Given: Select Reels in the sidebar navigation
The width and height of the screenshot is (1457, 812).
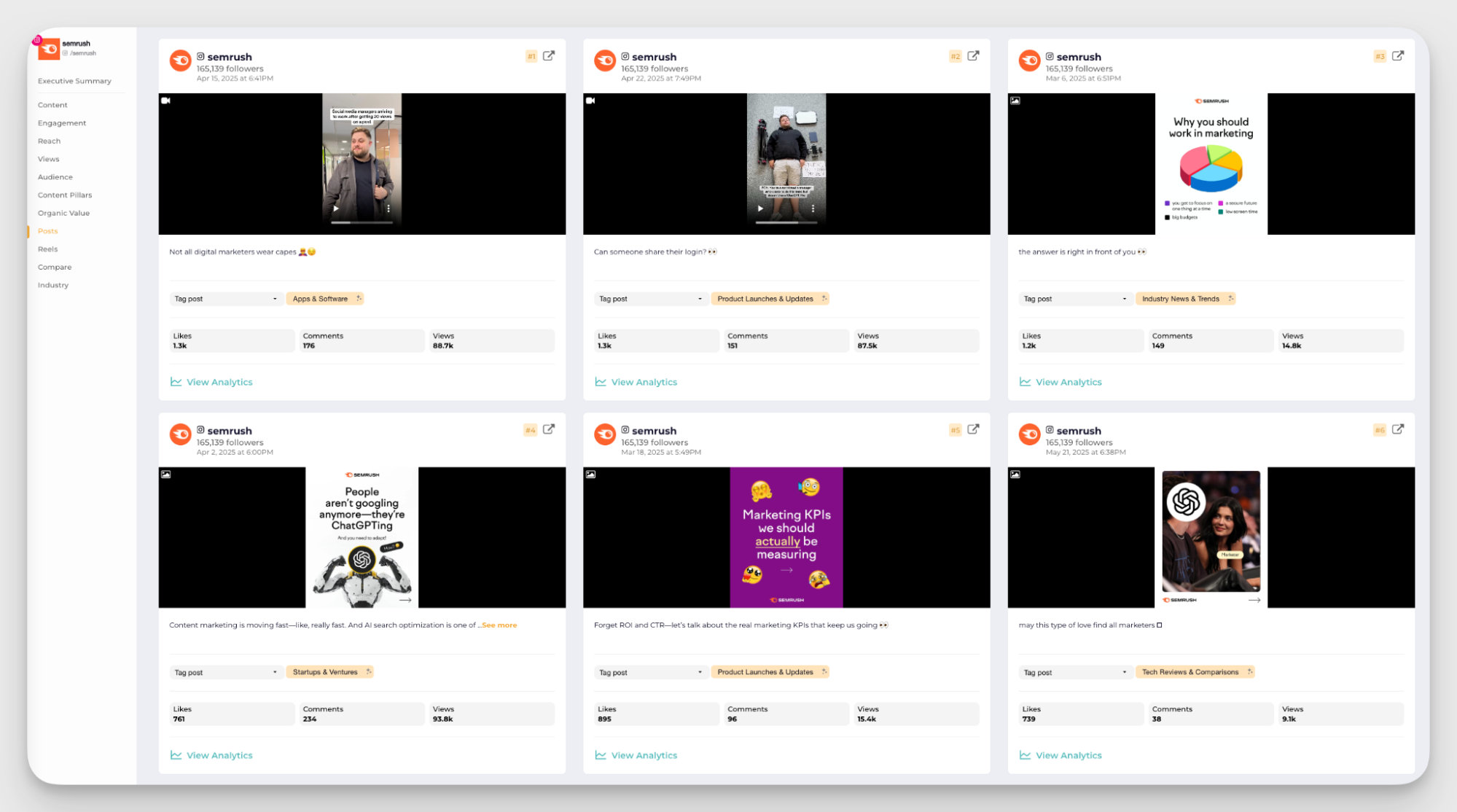Looking at the screenshot, I should (47, 249).
